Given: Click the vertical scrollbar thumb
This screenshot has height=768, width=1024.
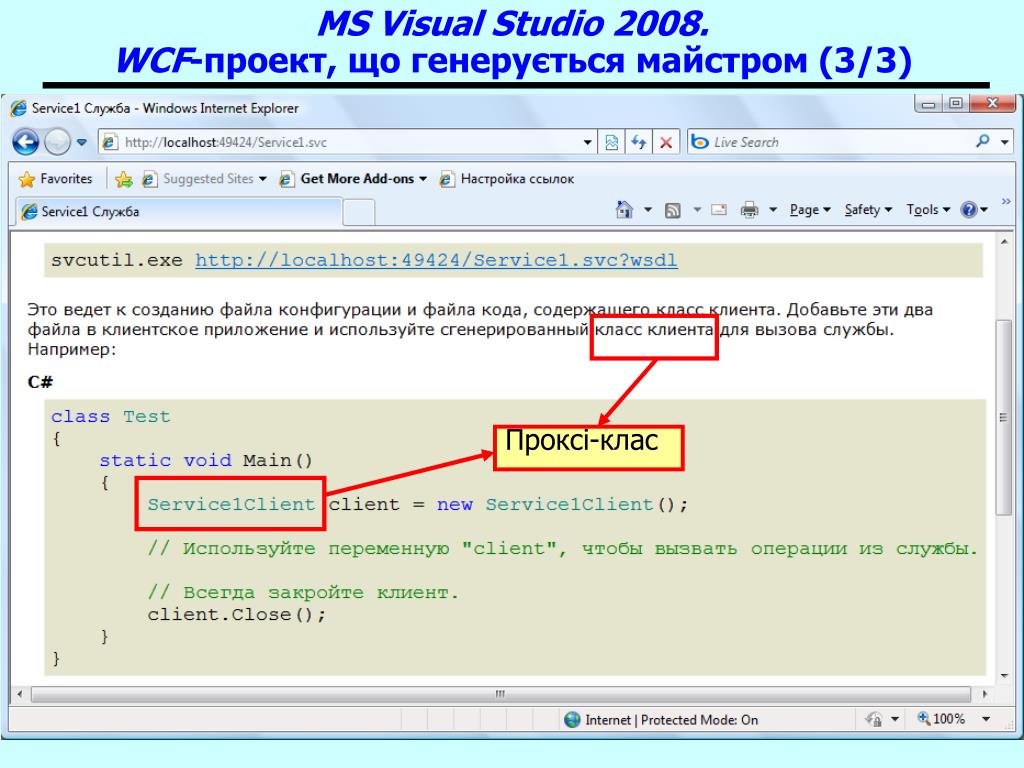Looking at the screenshot, I should pyautogui.click(x=1004, y=418).
